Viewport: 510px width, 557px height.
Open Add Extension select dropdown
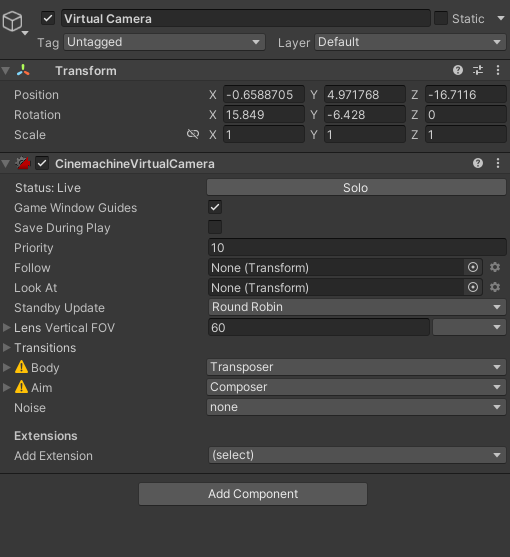click(x=357, y=455)
